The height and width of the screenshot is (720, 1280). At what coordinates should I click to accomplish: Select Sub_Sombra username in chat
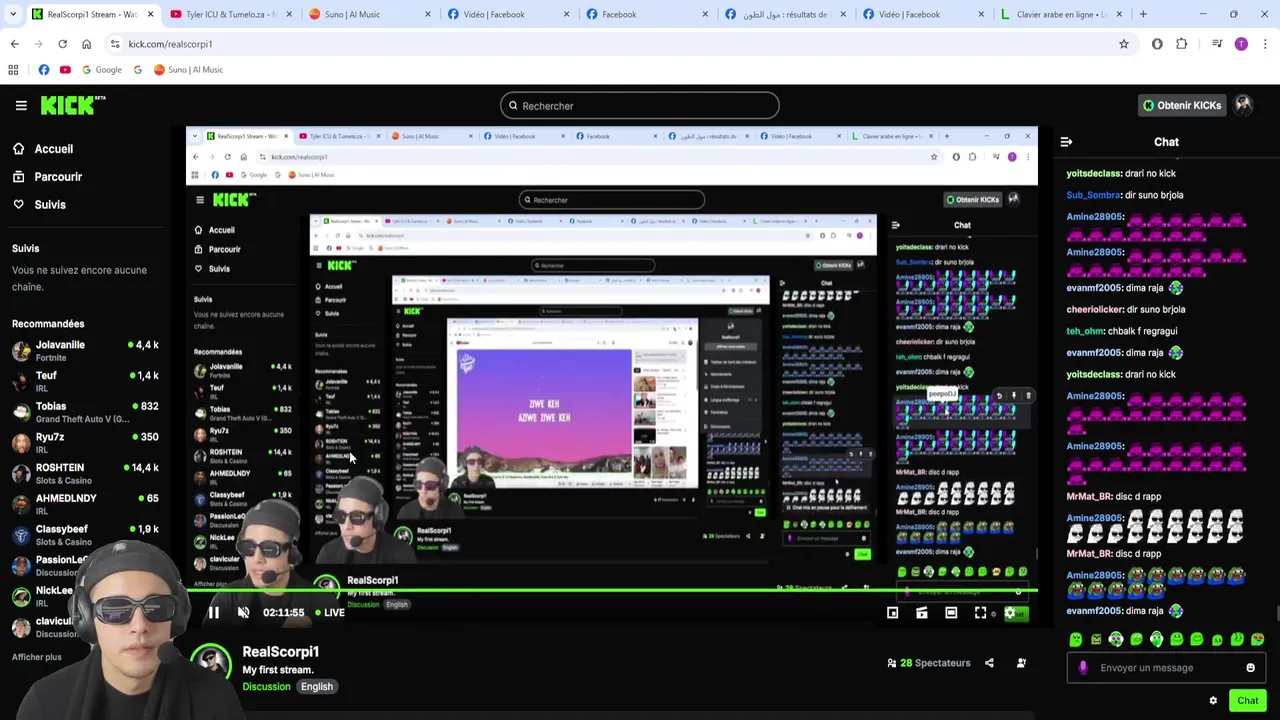coord(1094,195)
